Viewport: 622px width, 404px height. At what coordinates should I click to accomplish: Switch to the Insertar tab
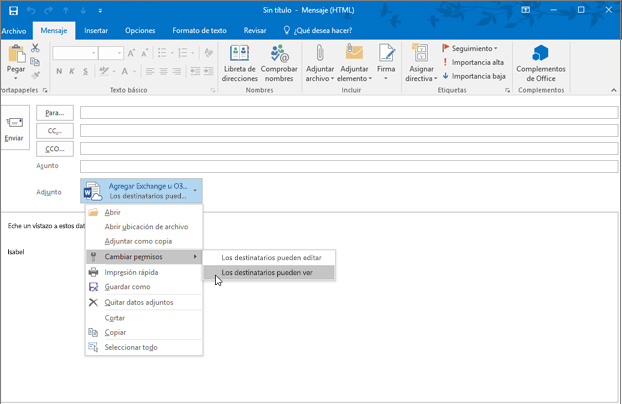pyautogui.click(x=96, y=31)
